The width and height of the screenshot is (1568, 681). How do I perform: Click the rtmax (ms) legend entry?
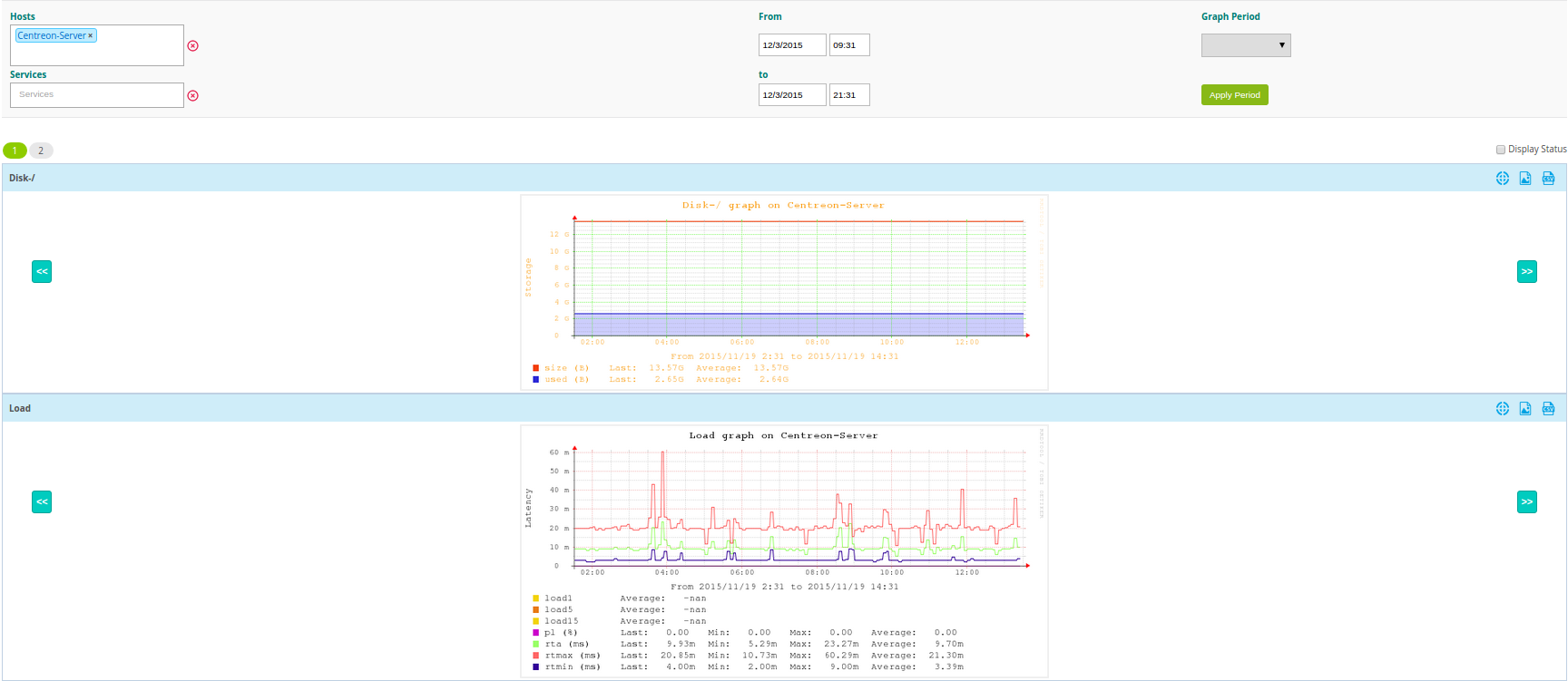pyautogui.click(x=572, y=656)
